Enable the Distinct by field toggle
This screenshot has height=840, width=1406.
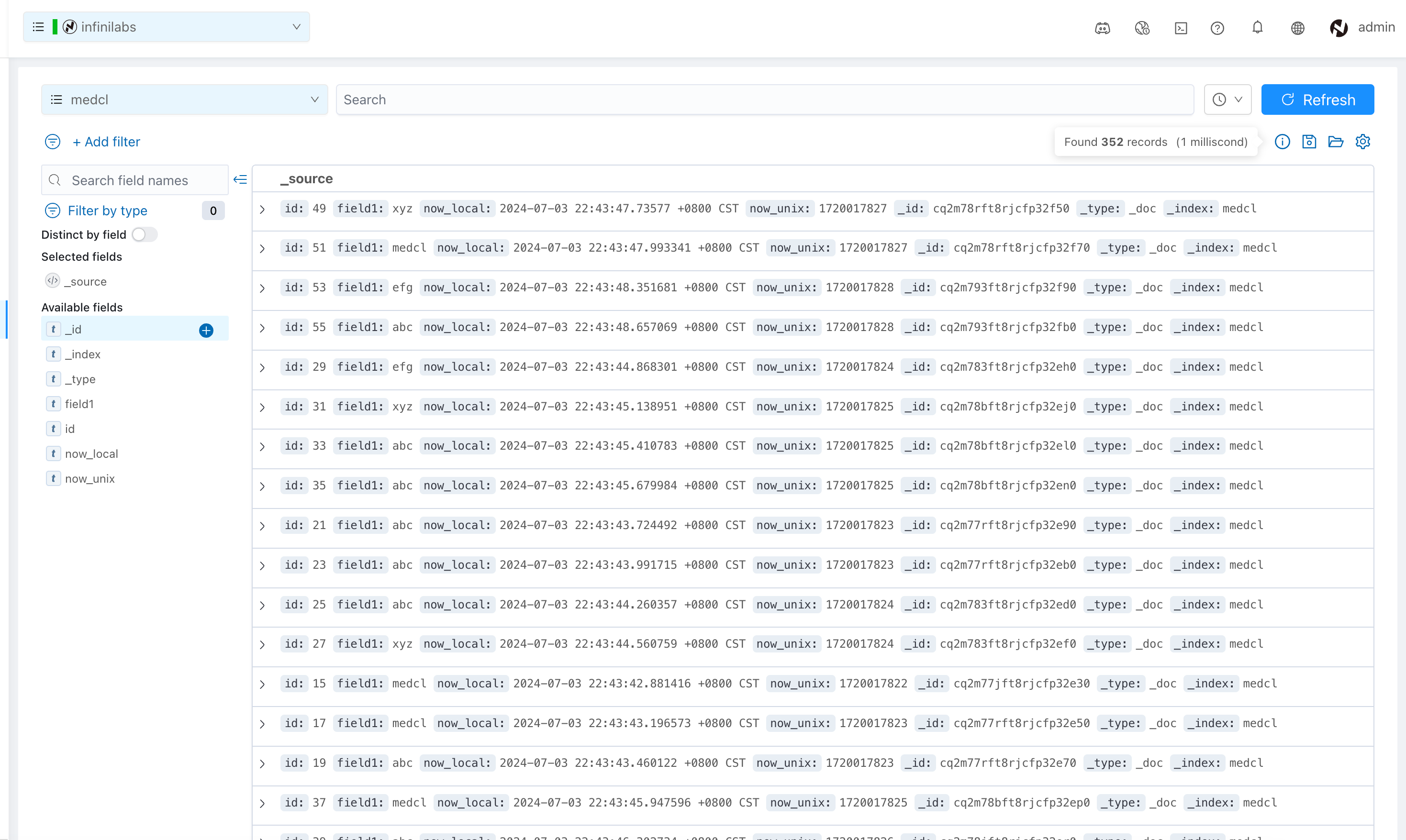[145, 234]
